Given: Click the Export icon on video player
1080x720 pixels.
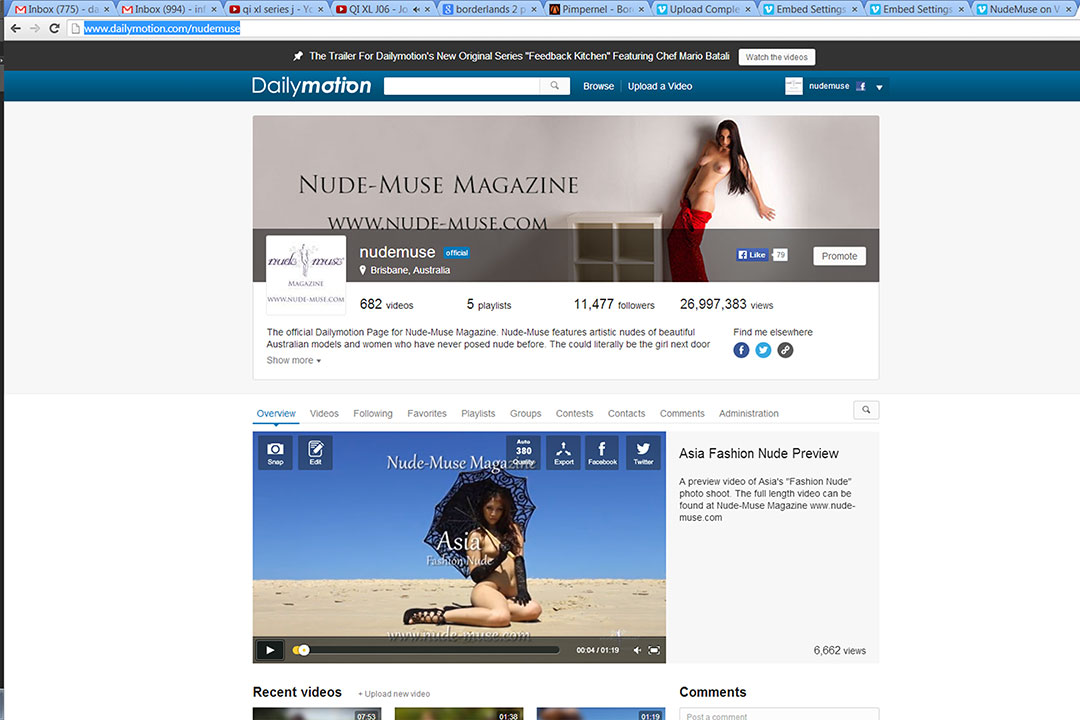Looking at the screenshot, I should click(564, 452).
